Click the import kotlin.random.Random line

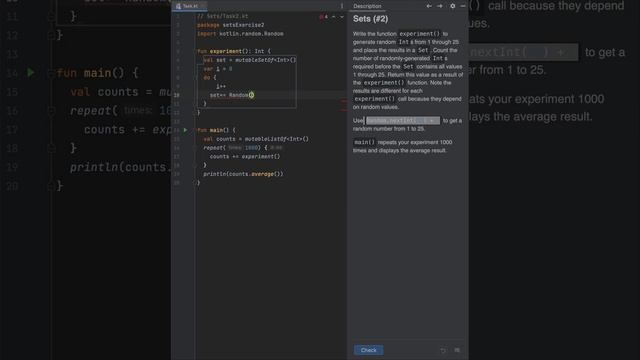coord(240,34)
